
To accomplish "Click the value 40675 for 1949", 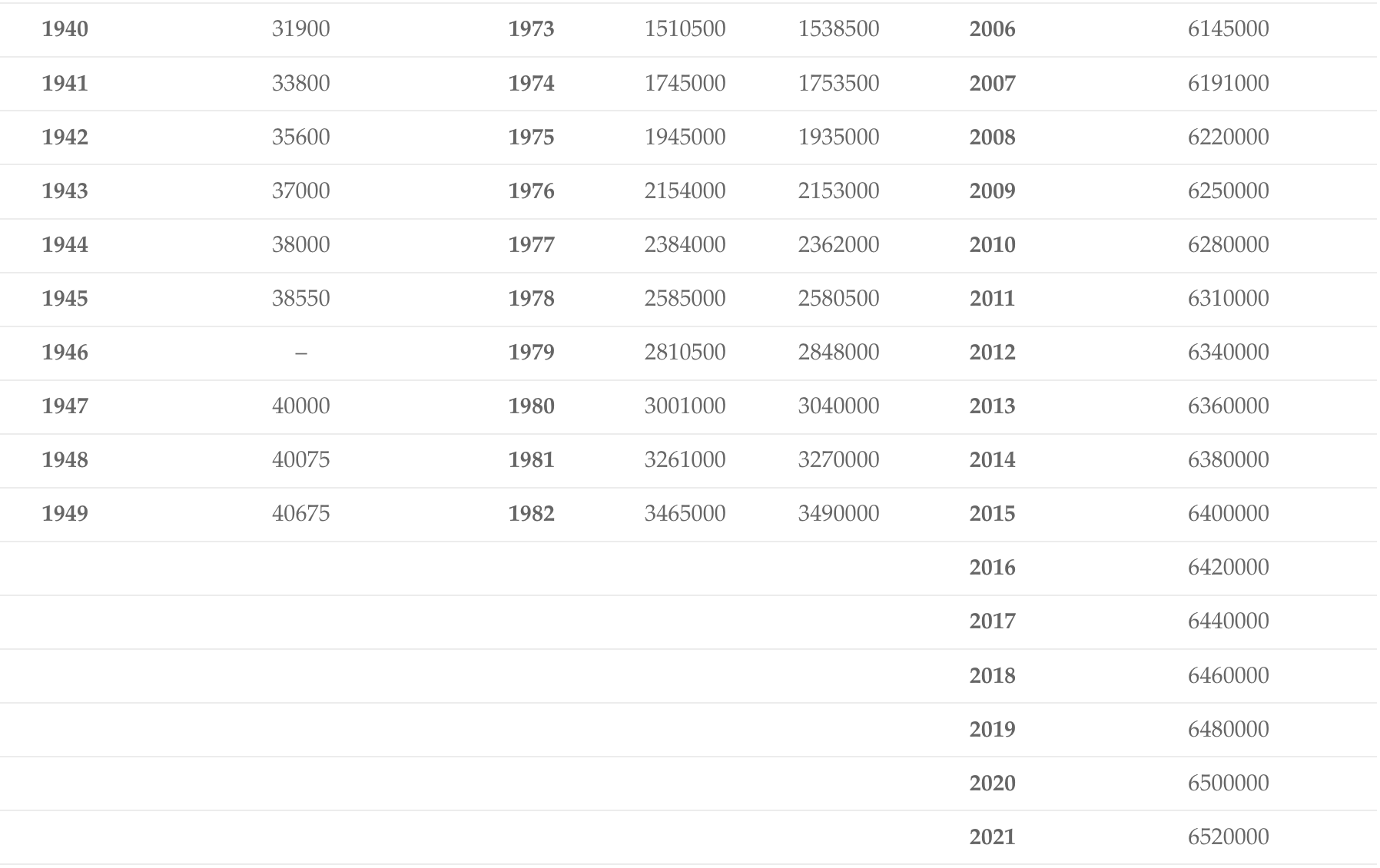I will (x=300, y=513).
